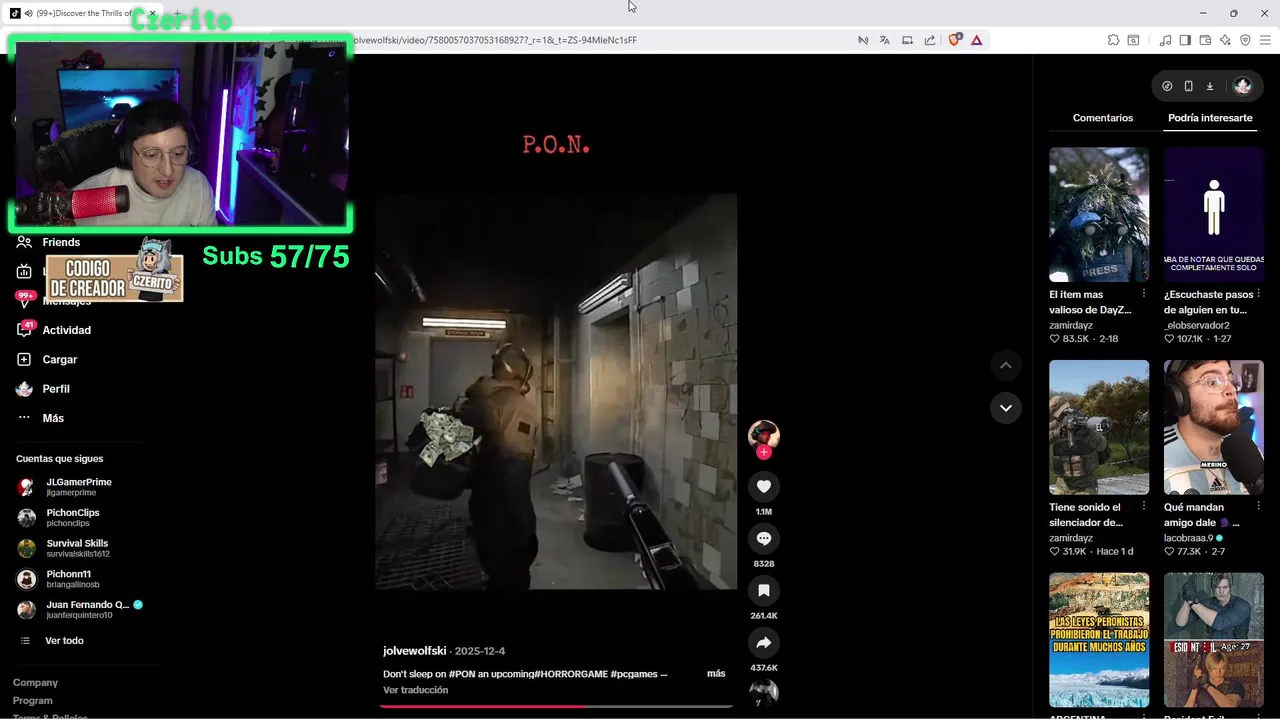Click the share page icon in address bar
Screen dimensions: 1280x720
point(930,40)
